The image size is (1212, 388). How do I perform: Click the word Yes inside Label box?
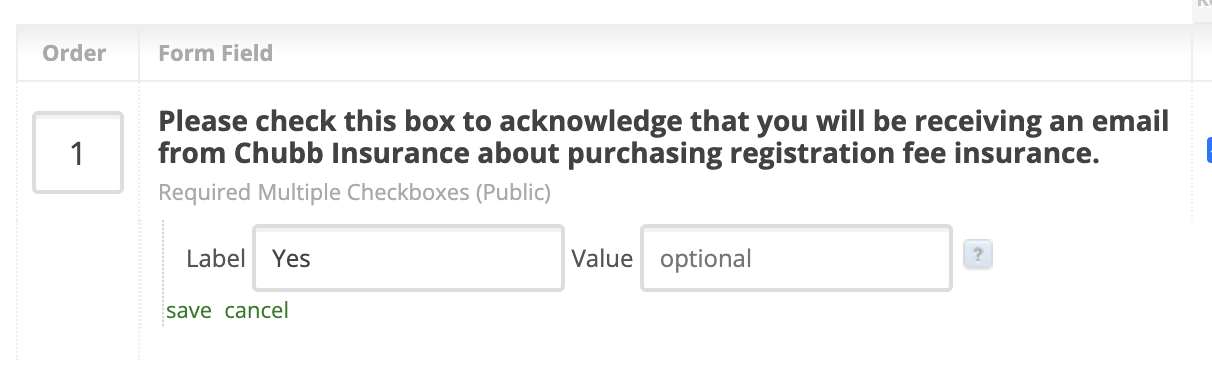[292, 259]
